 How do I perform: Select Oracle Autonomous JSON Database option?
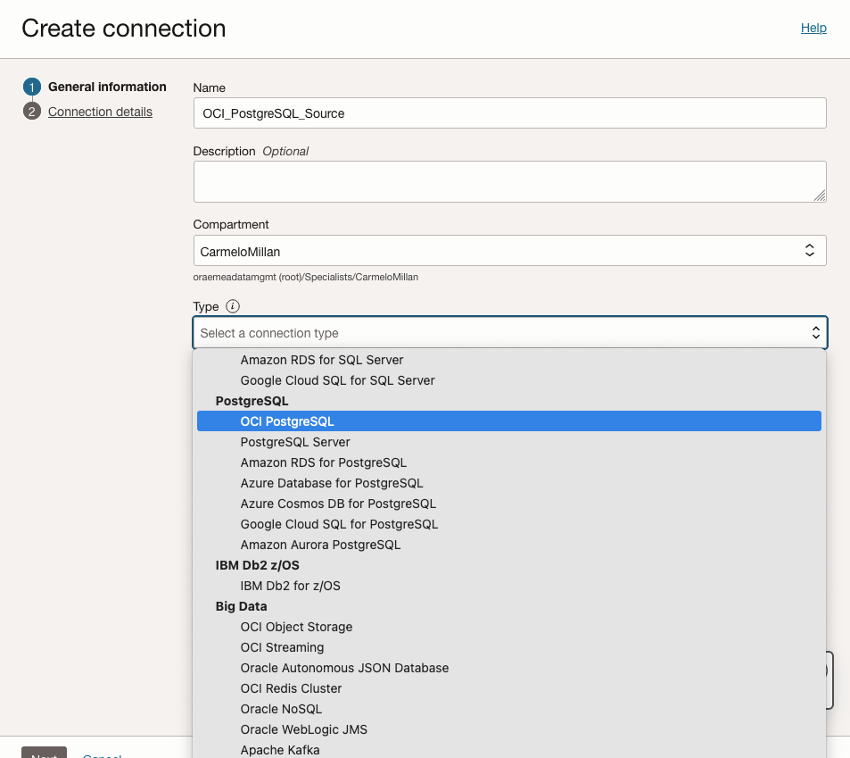pyautogui.click(x=344, y=668)
